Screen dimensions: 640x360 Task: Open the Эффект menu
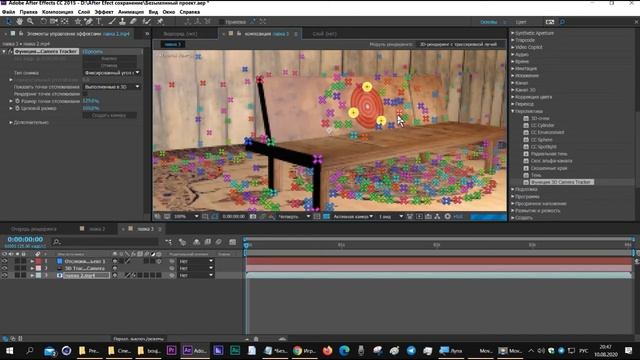104,12
